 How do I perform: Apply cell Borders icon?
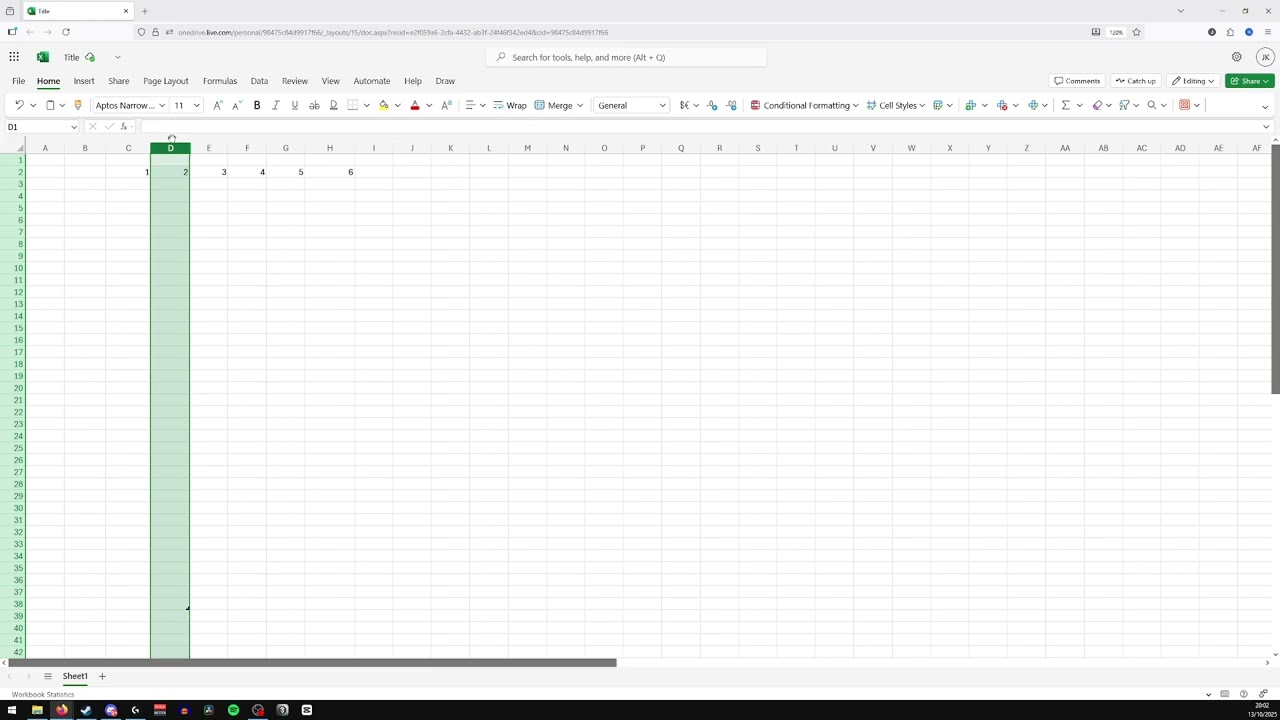pos(352,105)
